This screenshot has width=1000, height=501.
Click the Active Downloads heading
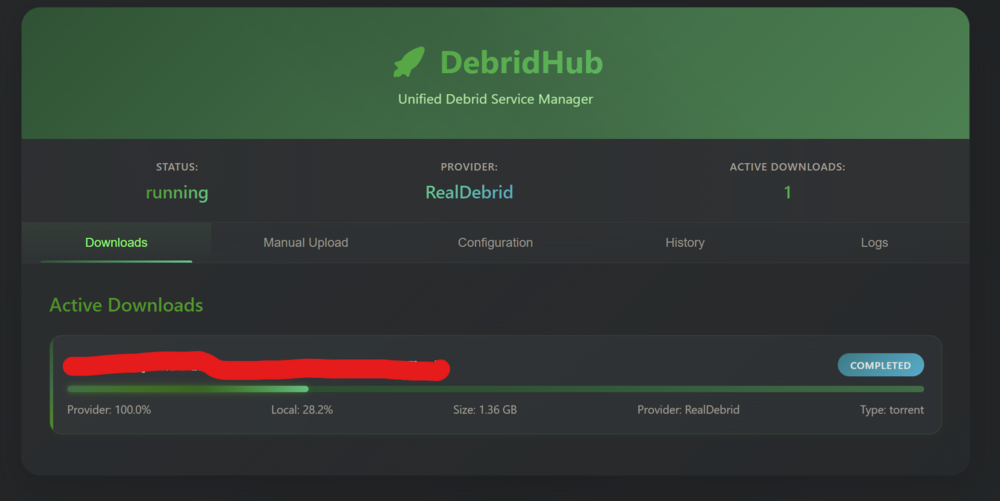(x=126, y=305)
